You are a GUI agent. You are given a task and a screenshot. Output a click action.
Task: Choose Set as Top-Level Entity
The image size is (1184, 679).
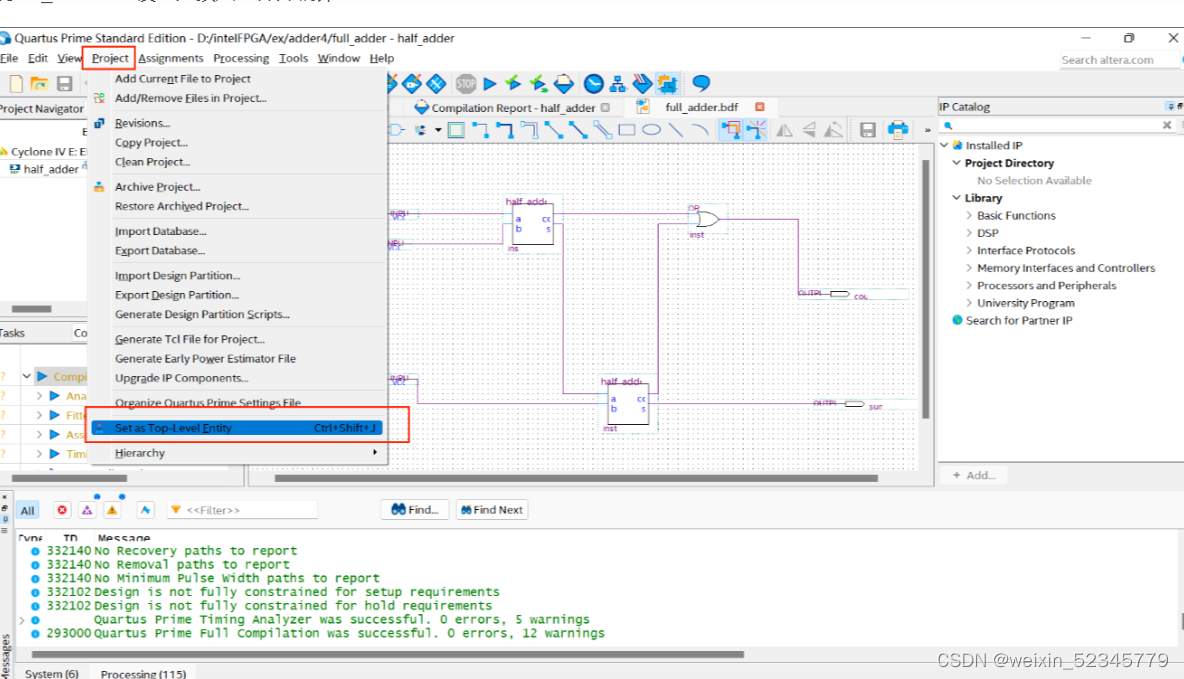coord(237,428)
